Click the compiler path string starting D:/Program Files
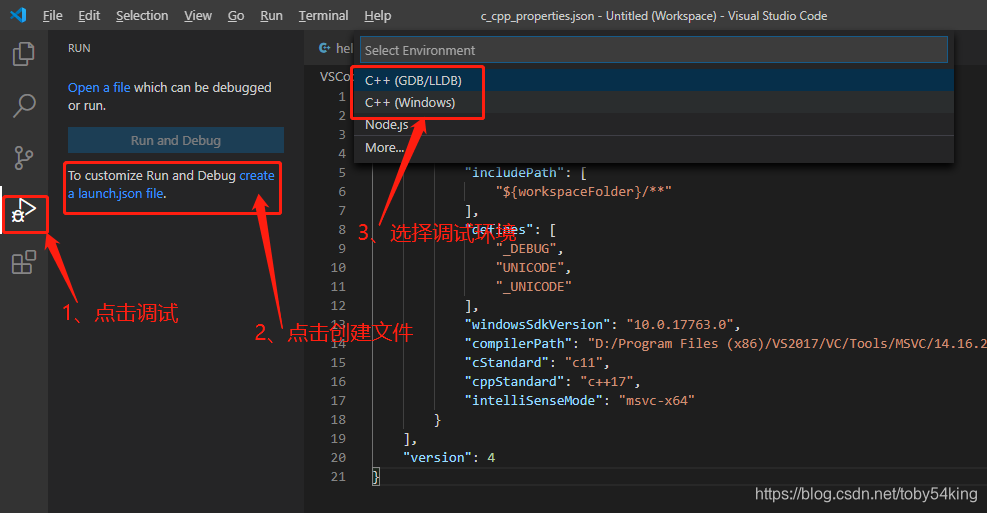Viewport: 987px width, 513px height. click(787, 343)
